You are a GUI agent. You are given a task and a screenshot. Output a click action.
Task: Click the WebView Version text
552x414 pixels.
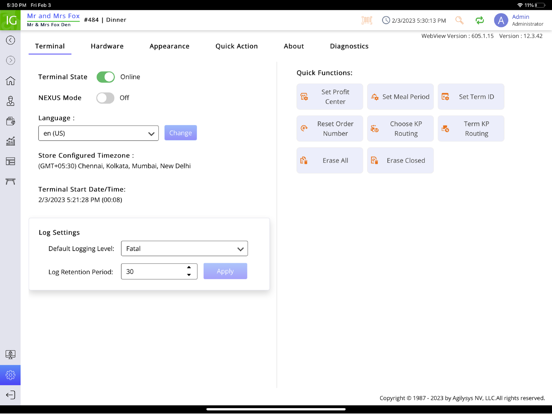(457, 36)
